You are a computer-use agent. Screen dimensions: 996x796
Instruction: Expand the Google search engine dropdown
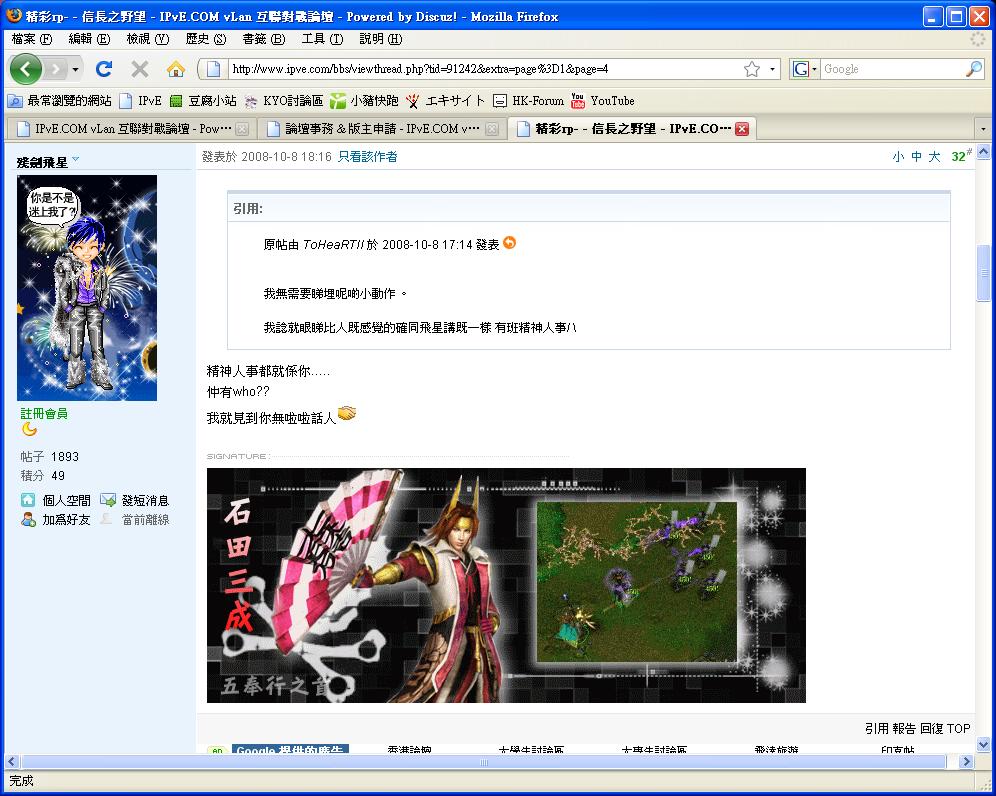coord(805,69)
